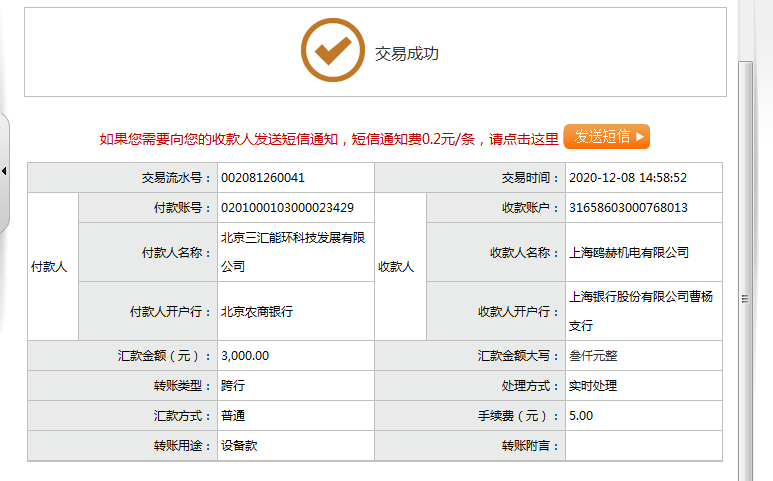
Task: Click payer bank 北京农商银行
Action: (x=257, y=312)
